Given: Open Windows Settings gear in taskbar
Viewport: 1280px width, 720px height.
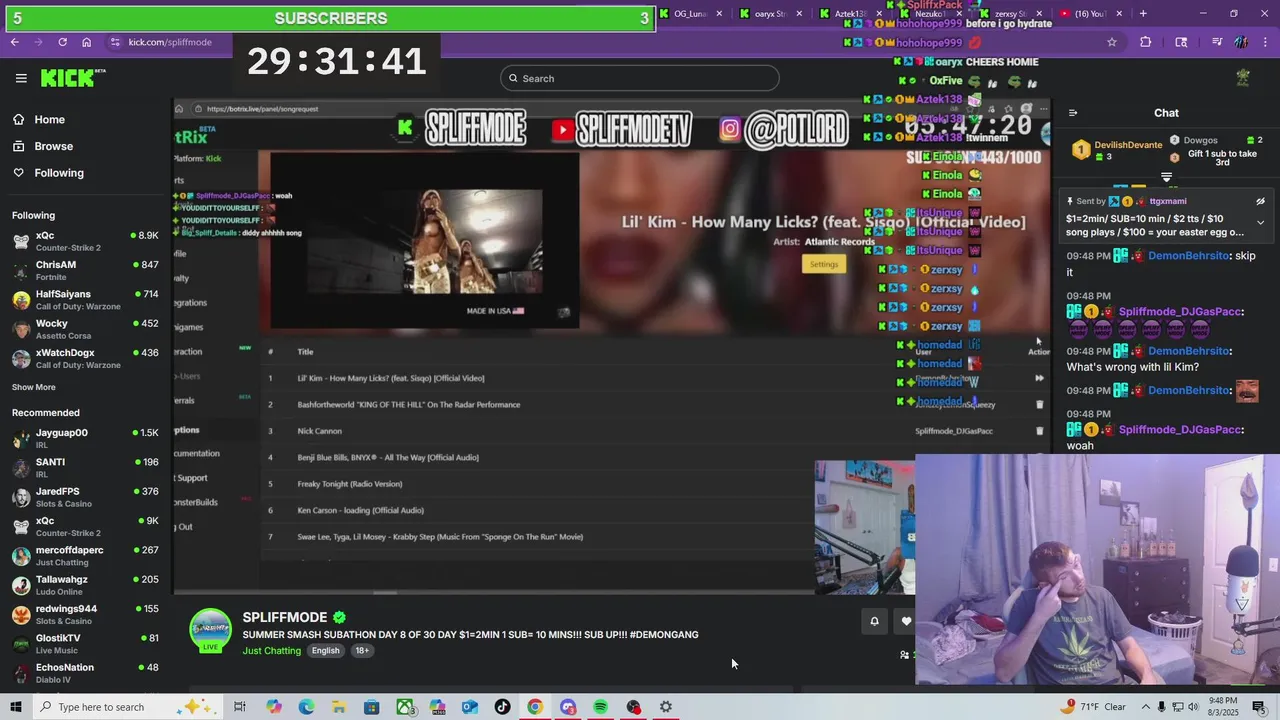Looking at the screenshot, I should point(666,707).
